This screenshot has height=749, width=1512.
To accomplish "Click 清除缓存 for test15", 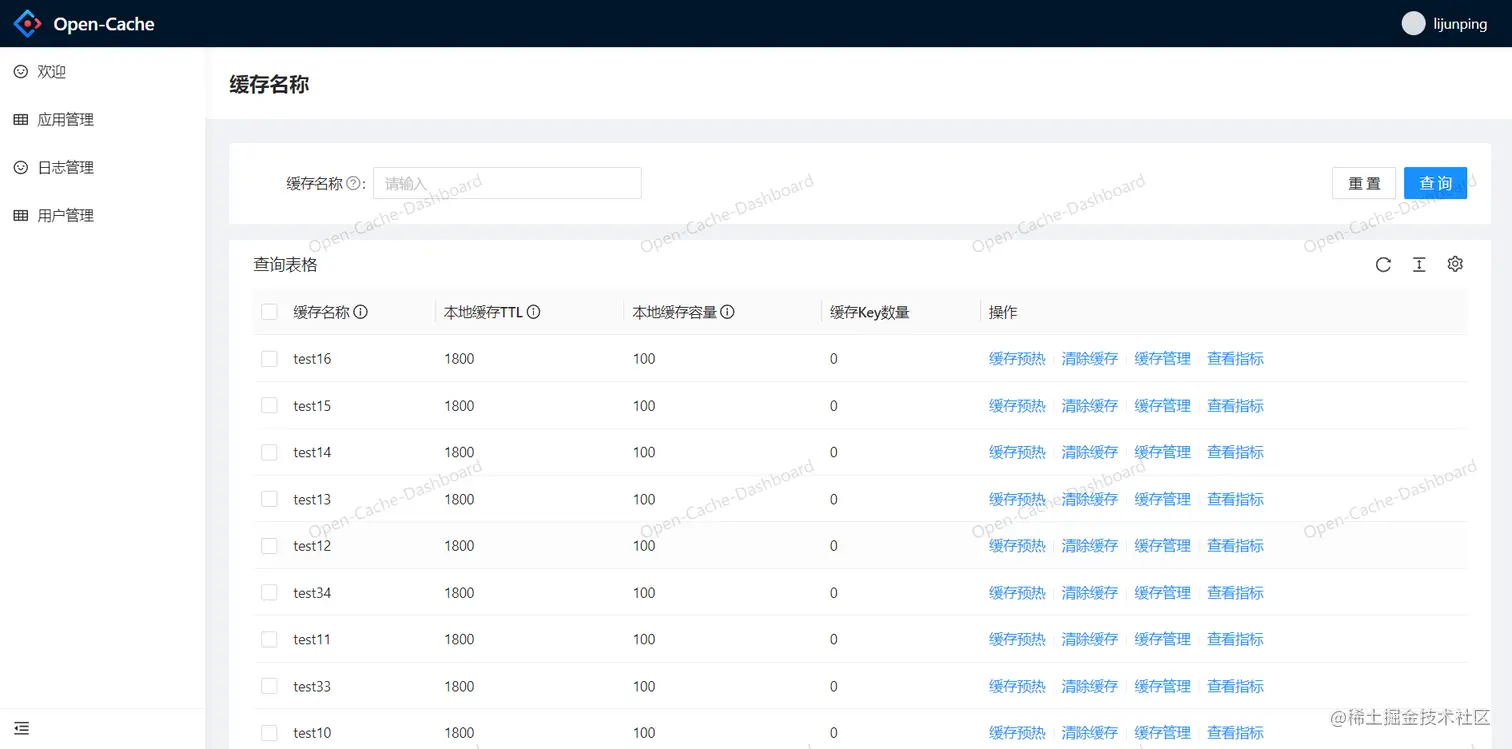I will [x=1090, y=406].
